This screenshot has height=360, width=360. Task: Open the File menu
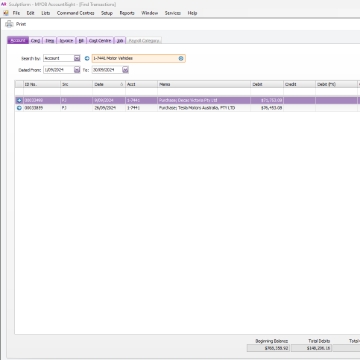click(16, 13)
